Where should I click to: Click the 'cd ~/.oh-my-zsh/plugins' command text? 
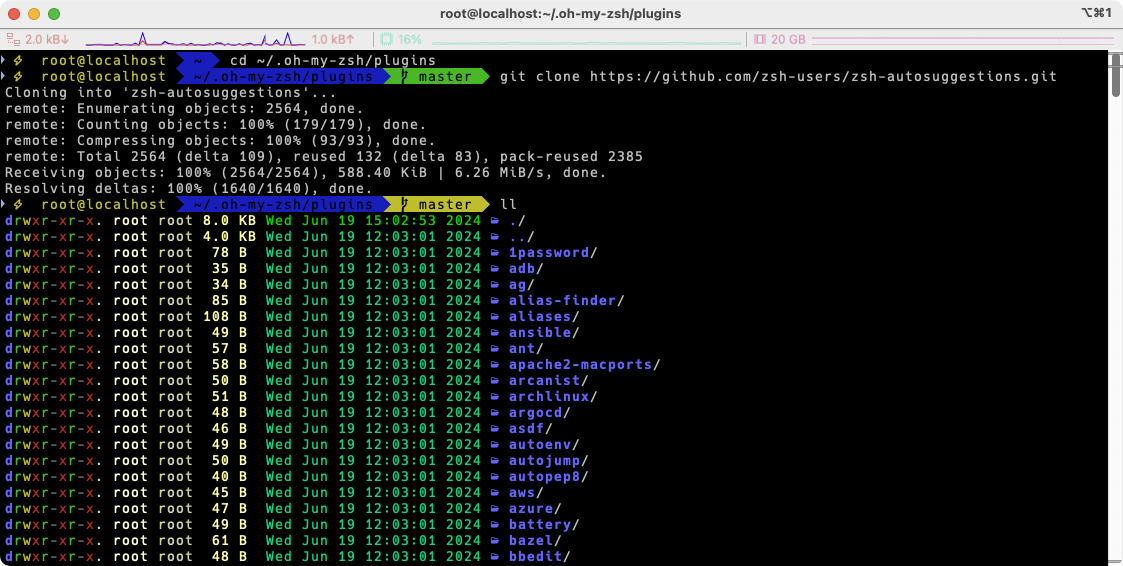[333, 60]
